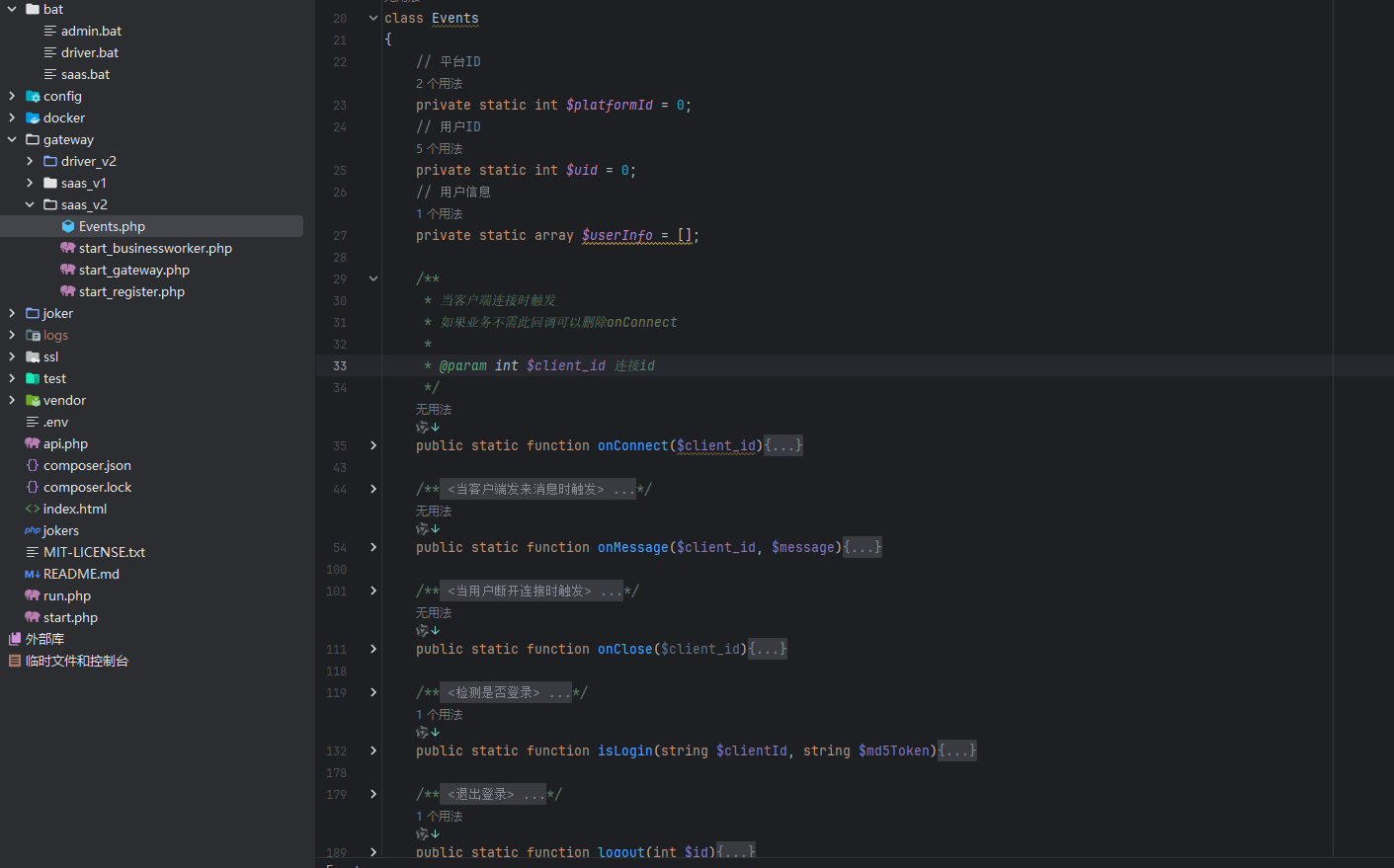Click the docker folder icon
This screenshot has height=868, width=1394.
[x=33, y=118]
